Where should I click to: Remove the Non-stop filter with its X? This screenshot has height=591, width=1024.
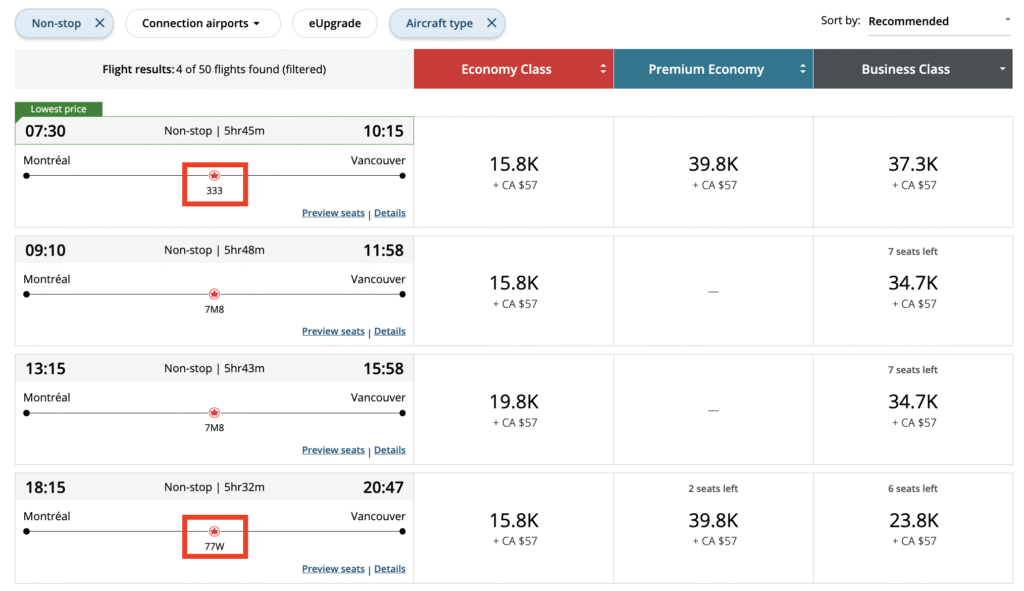tap(99, 23)
